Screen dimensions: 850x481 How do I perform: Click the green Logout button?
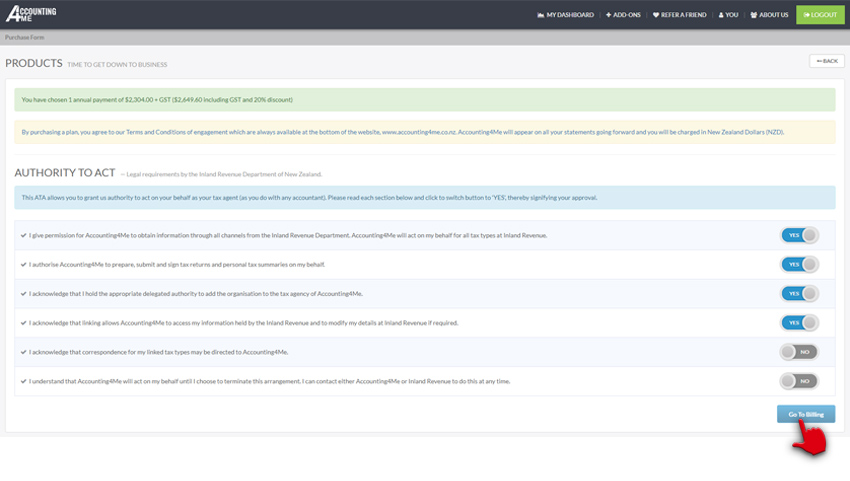820,15
